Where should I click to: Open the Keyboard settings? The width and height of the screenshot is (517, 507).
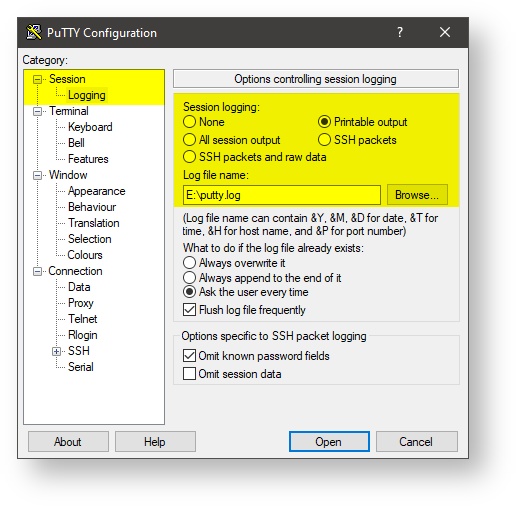coord(90,127)
